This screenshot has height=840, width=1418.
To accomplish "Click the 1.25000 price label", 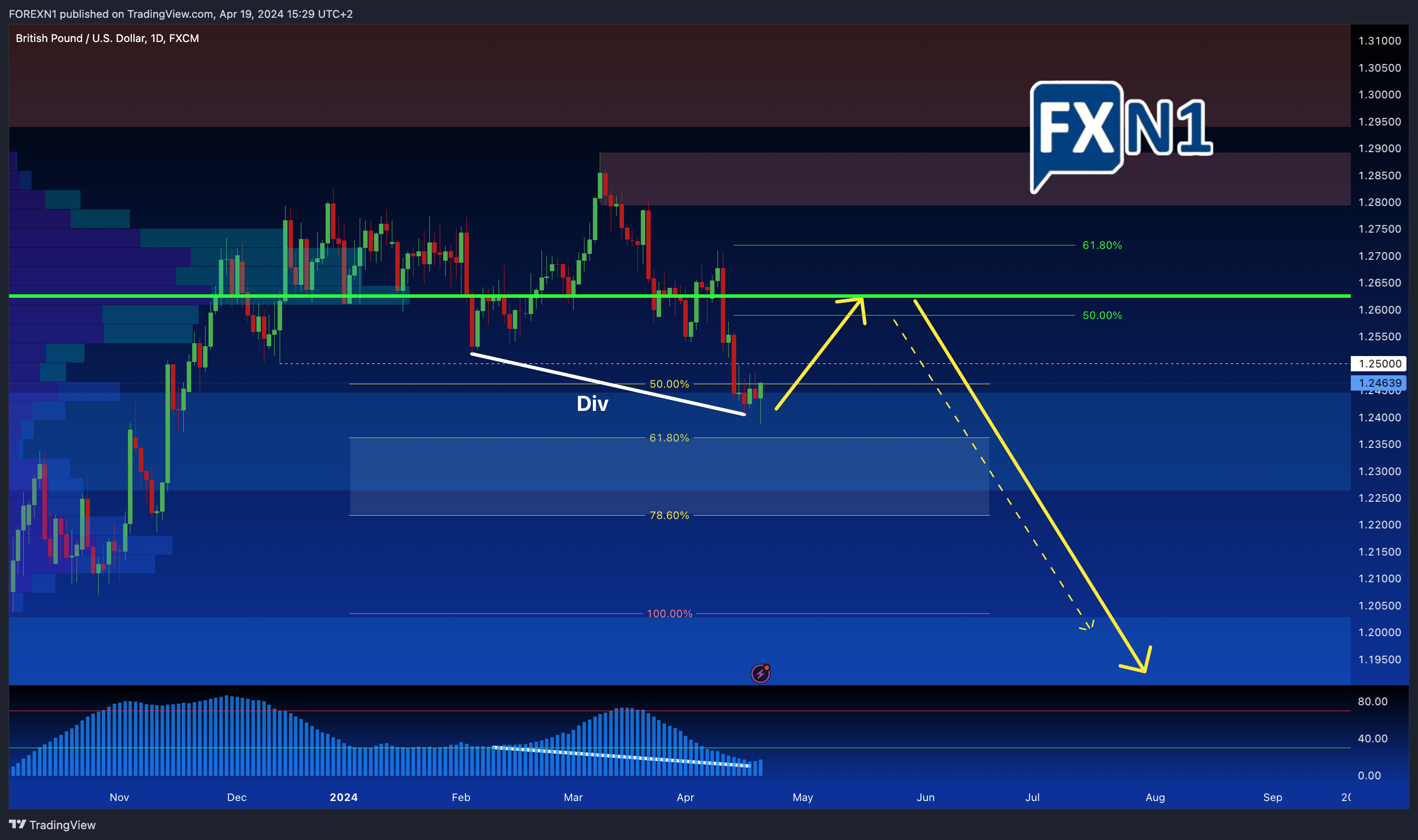I will [1379, 363].
